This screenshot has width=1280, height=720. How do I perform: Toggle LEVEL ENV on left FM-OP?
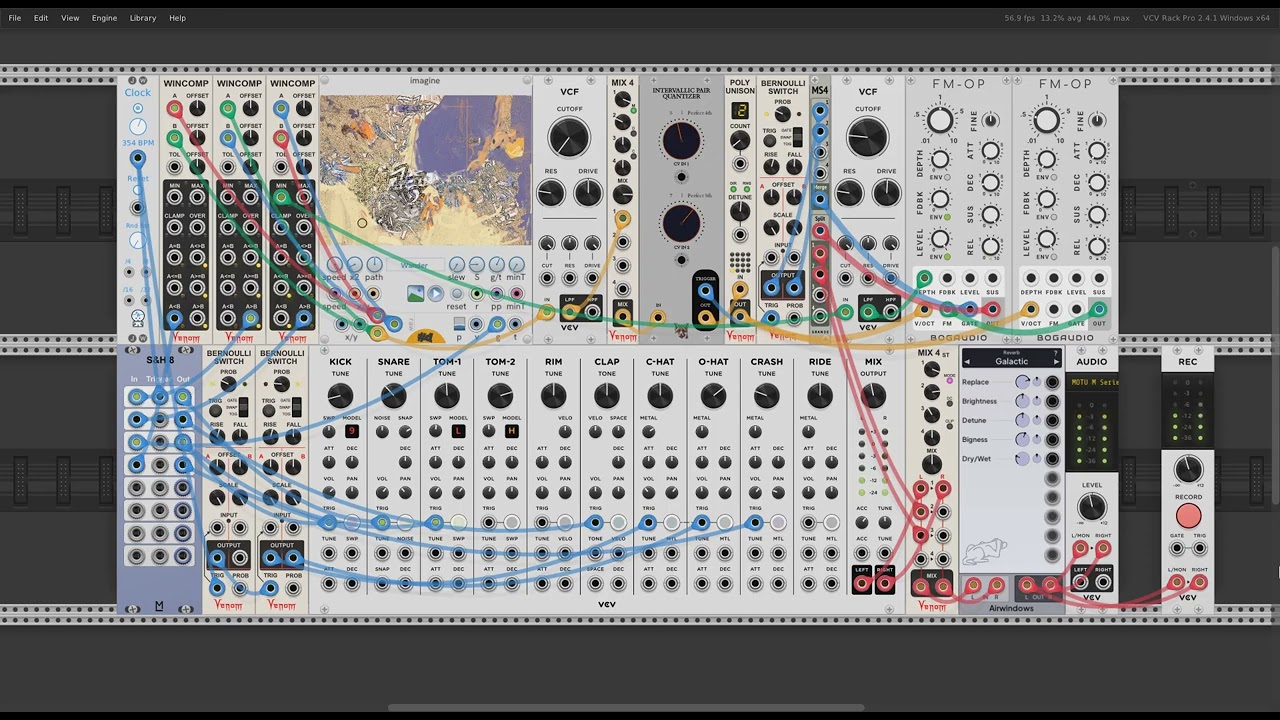coord(947,257)
